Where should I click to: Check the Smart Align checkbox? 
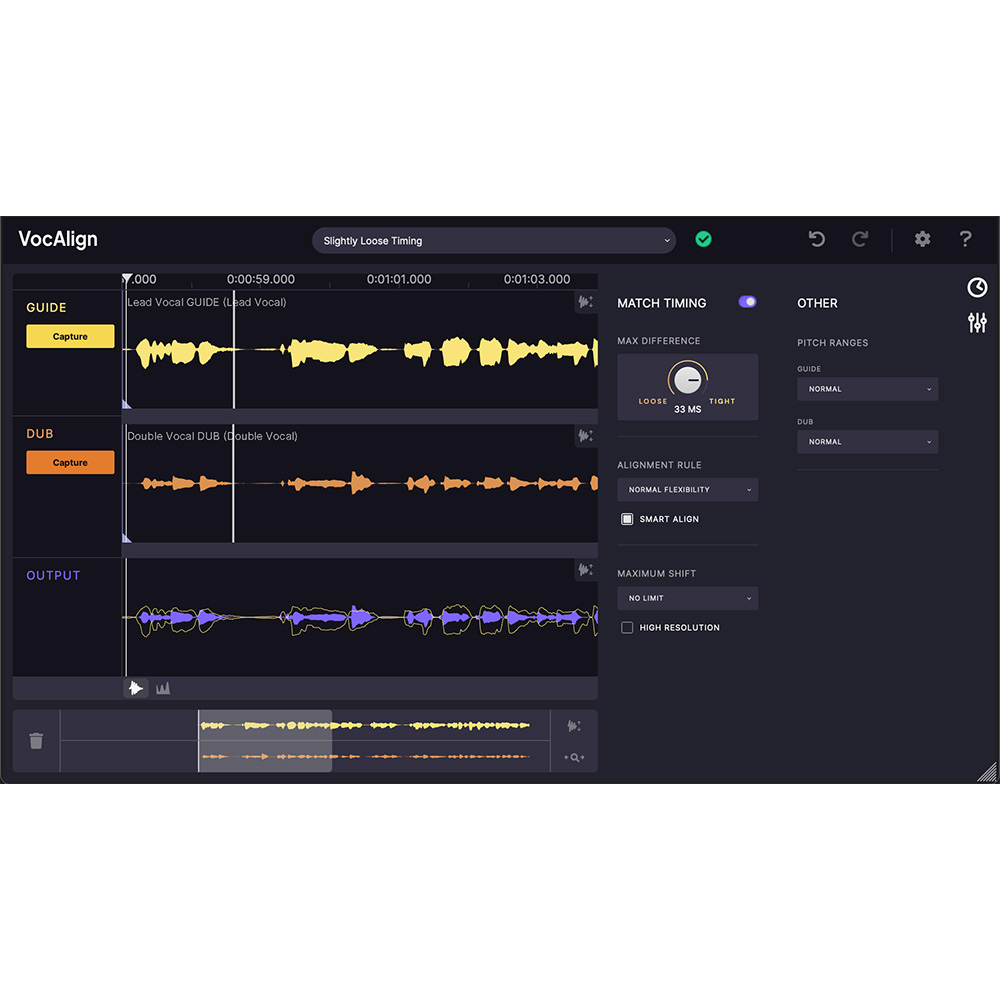pos(627,519)
